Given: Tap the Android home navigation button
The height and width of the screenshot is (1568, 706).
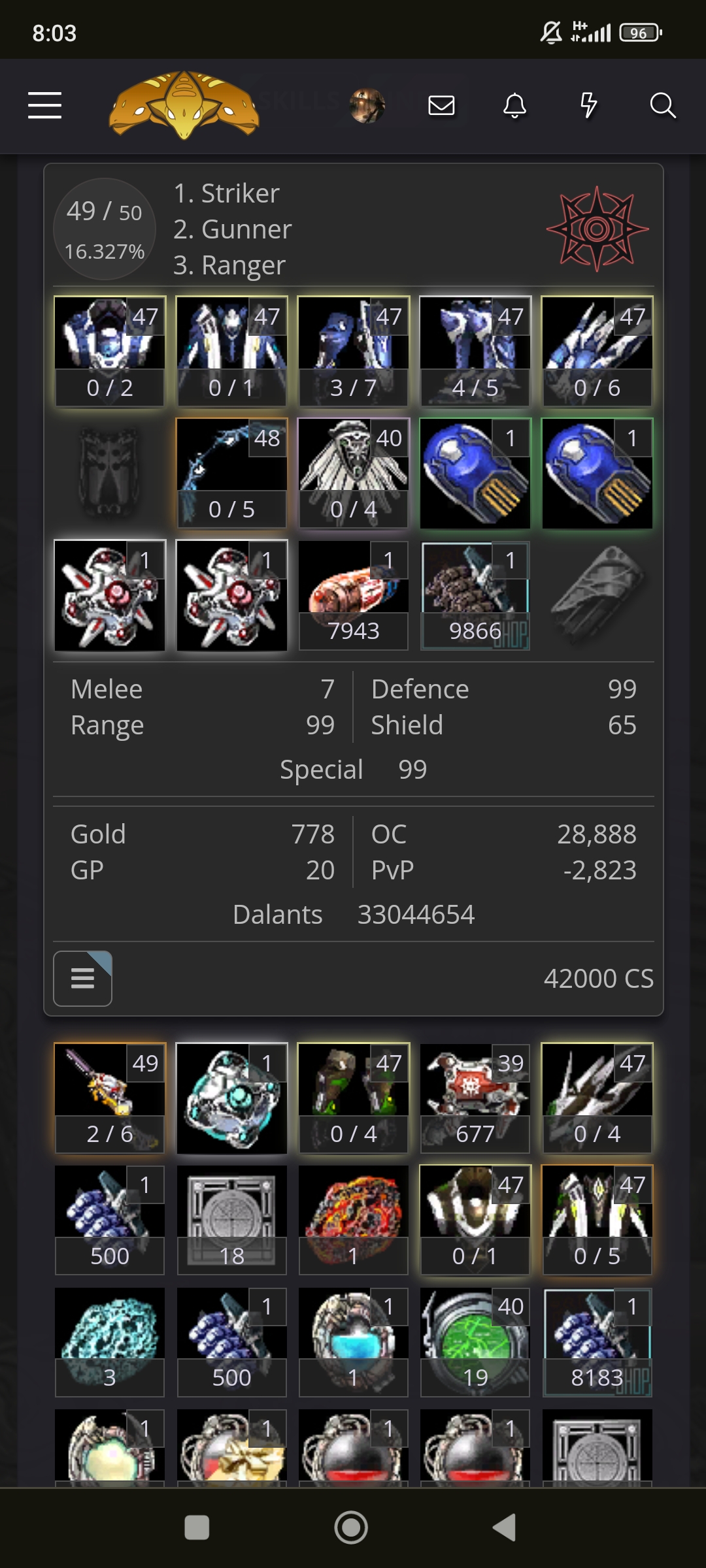Looking at the screenshot, I should (x=351, y=1527).
